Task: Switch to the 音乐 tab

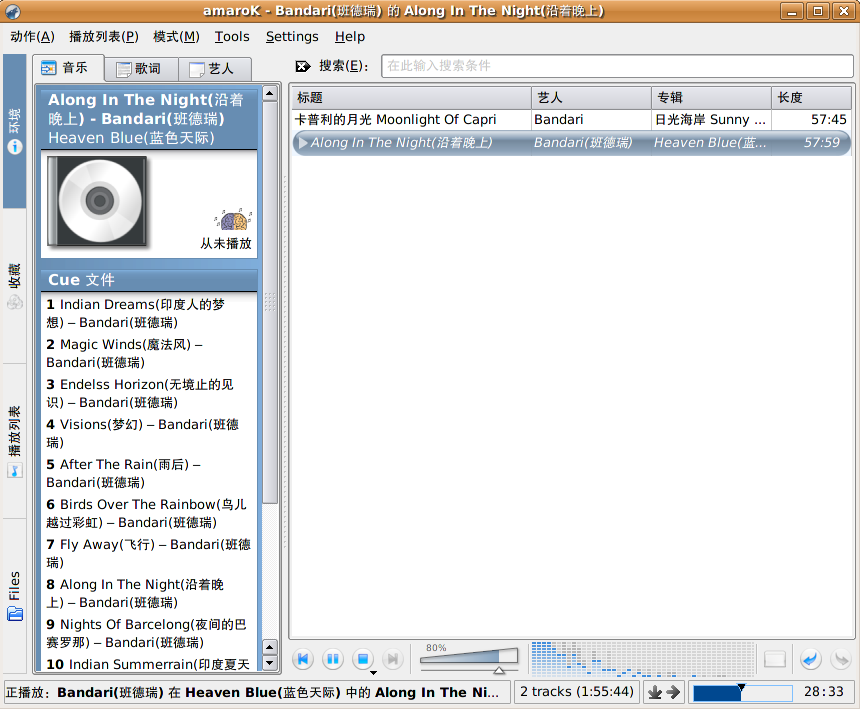Action: tap(68, 68)
